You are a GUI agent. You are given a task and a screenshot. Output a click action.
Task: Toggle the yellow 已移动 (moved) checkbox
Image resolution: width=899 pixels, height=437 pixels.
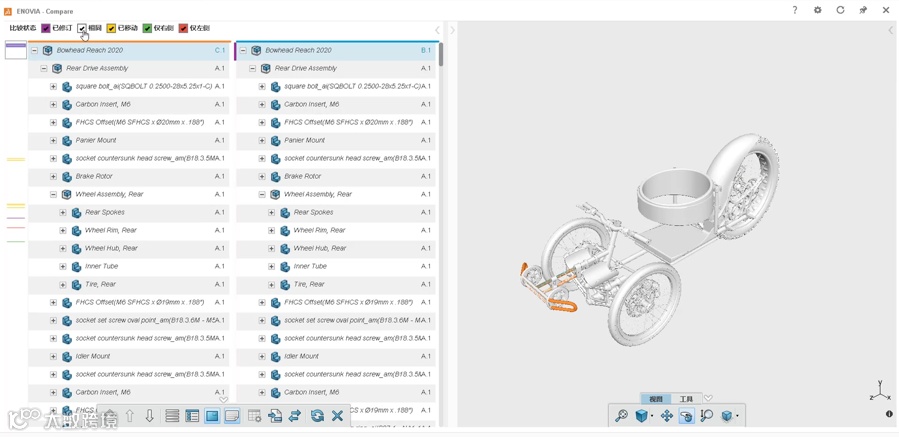[x=111, y=28]
